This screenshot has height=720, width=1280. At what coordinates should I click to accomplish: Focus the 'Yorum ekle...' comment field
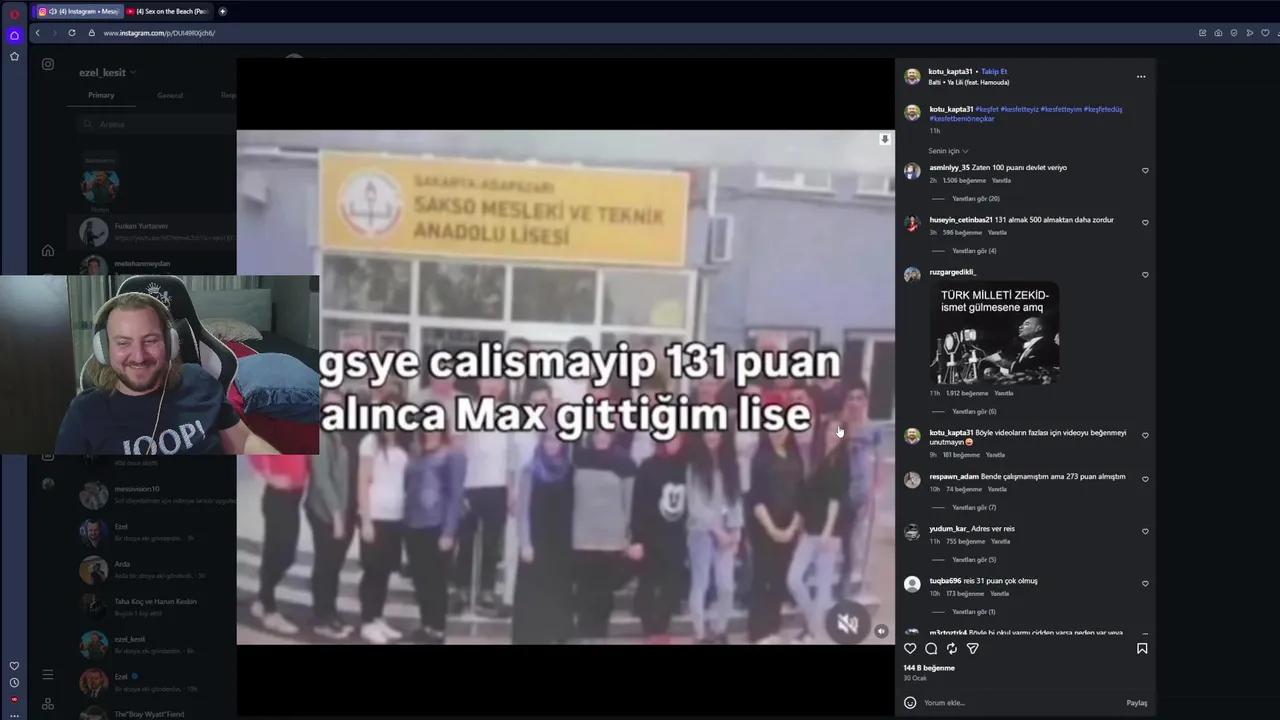tap(1020, 703)
